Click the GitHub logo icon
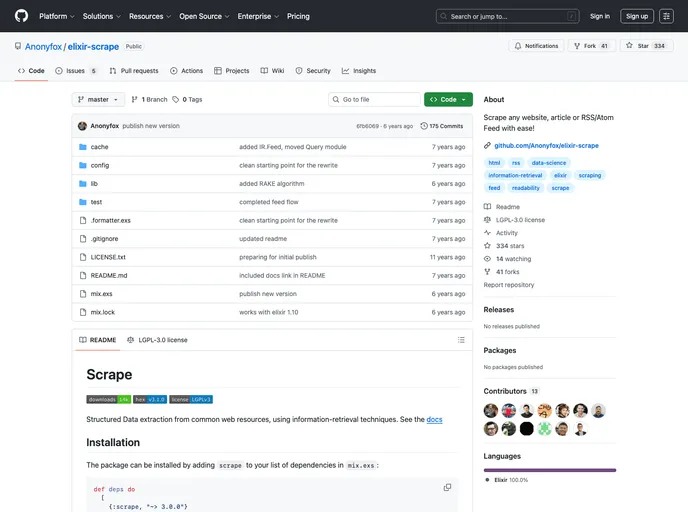 tap(22, 16)
